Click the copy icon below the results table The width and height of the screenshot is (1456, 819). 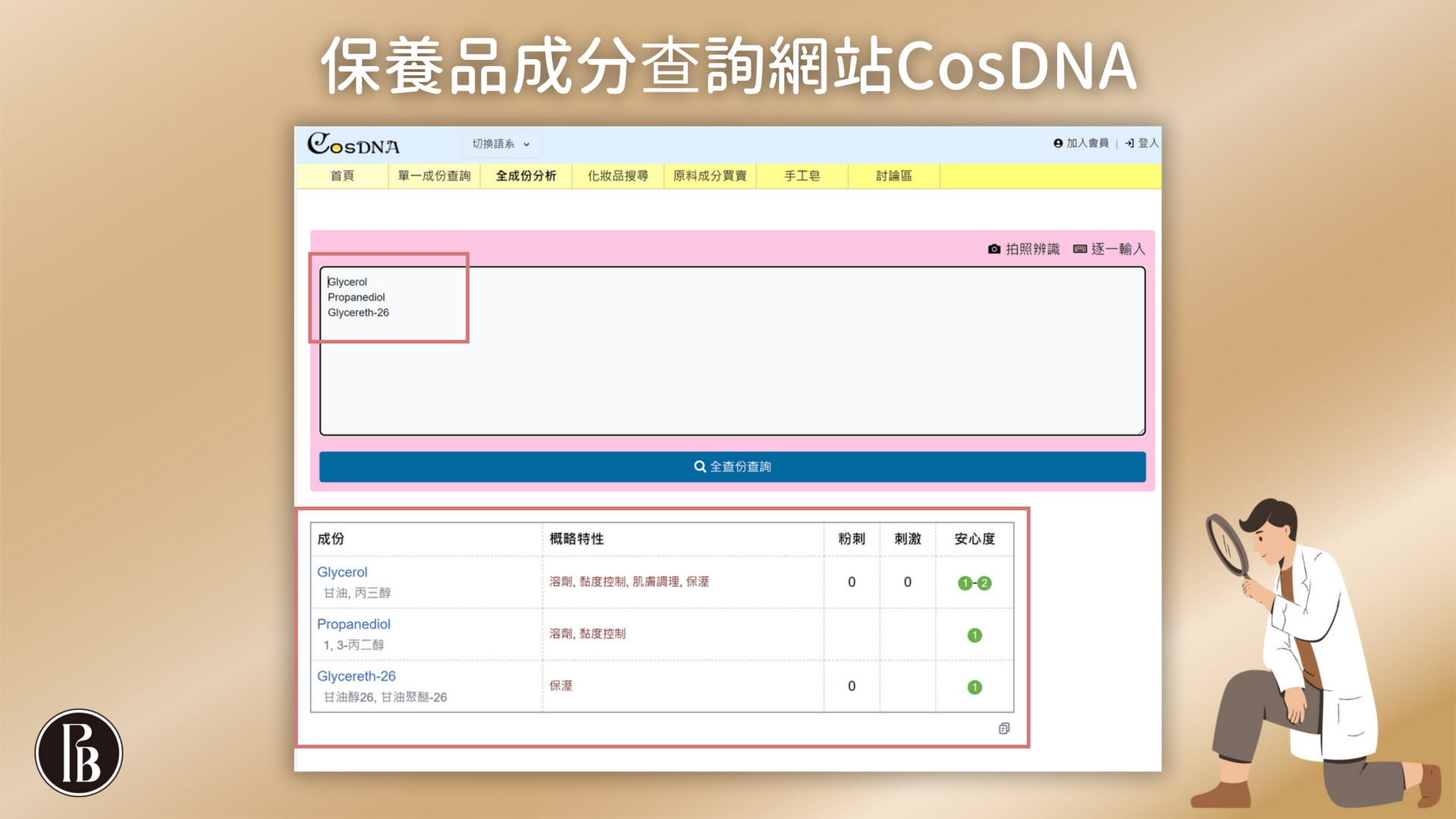(1004, 729)
